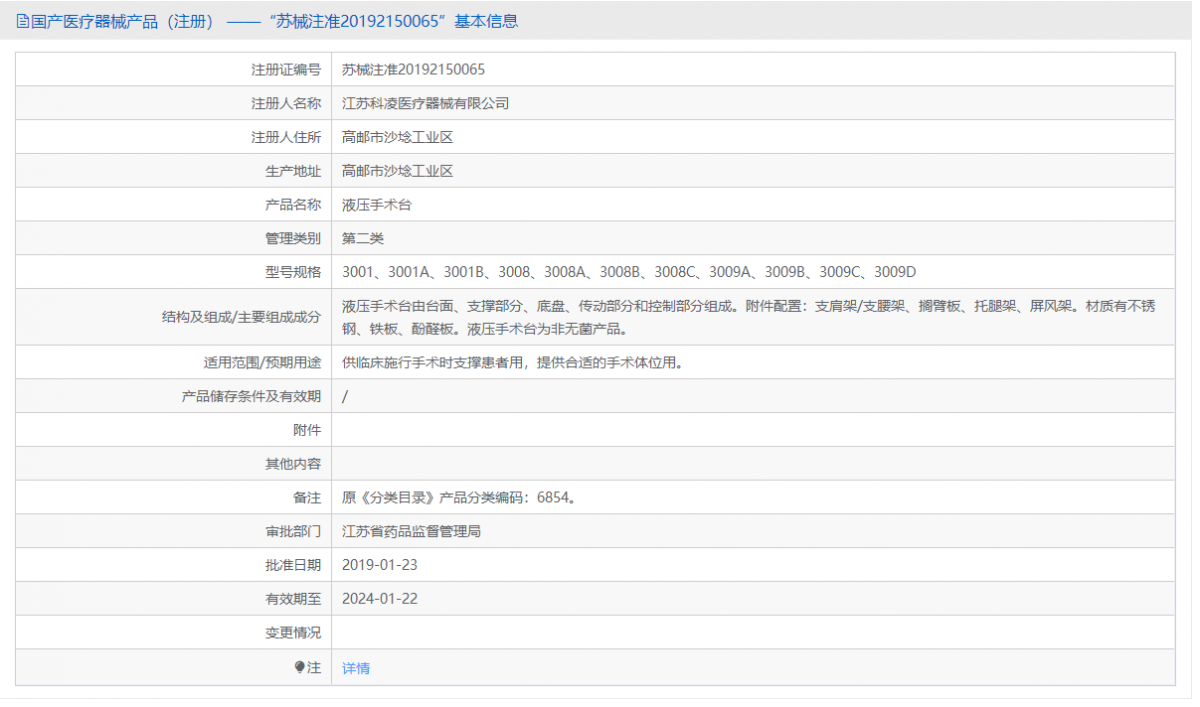The height and width of the screenshot is (707, 1200).
Task: Click the lightbulb icon beside 注
Action: (x=299, y=667)
